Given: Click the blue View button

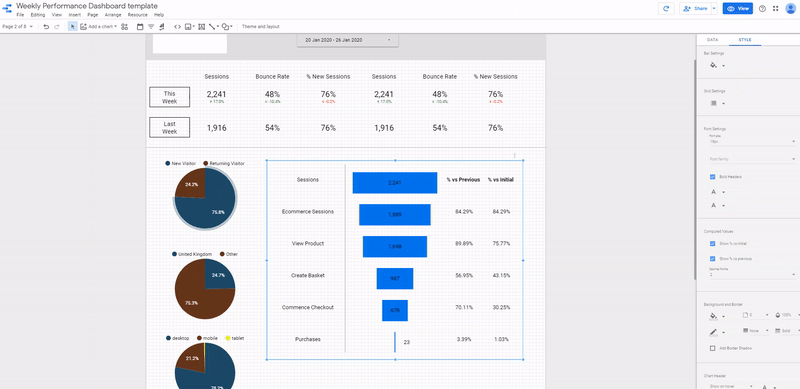Looking at the screenshot, I should 738,9.
